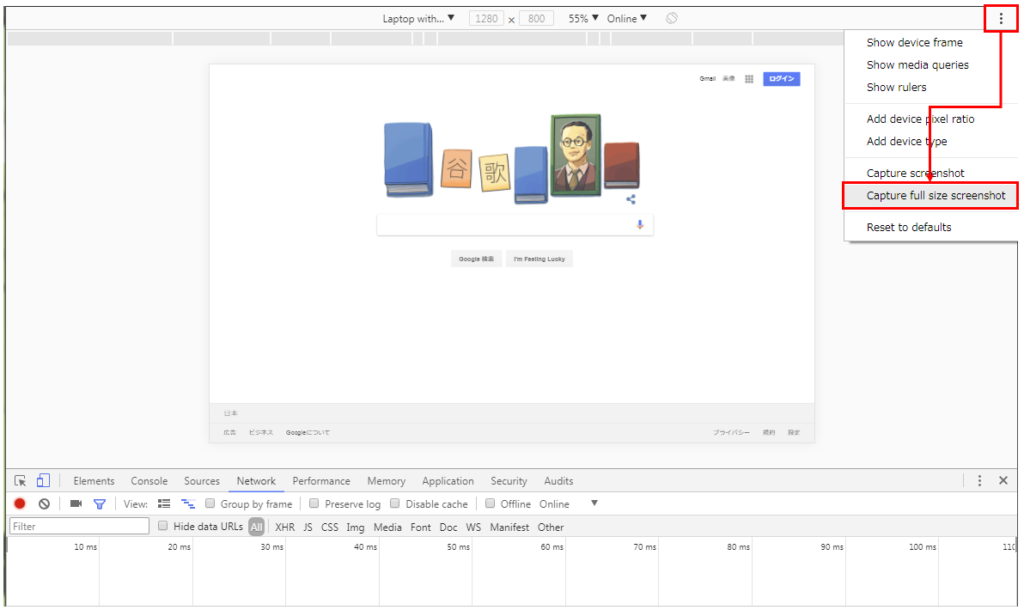This screenshot has height=610, width=1024.
Task: Toggle the device toolbar icon in DevTools
Action: pyautogui.click(x=43, y=481)
